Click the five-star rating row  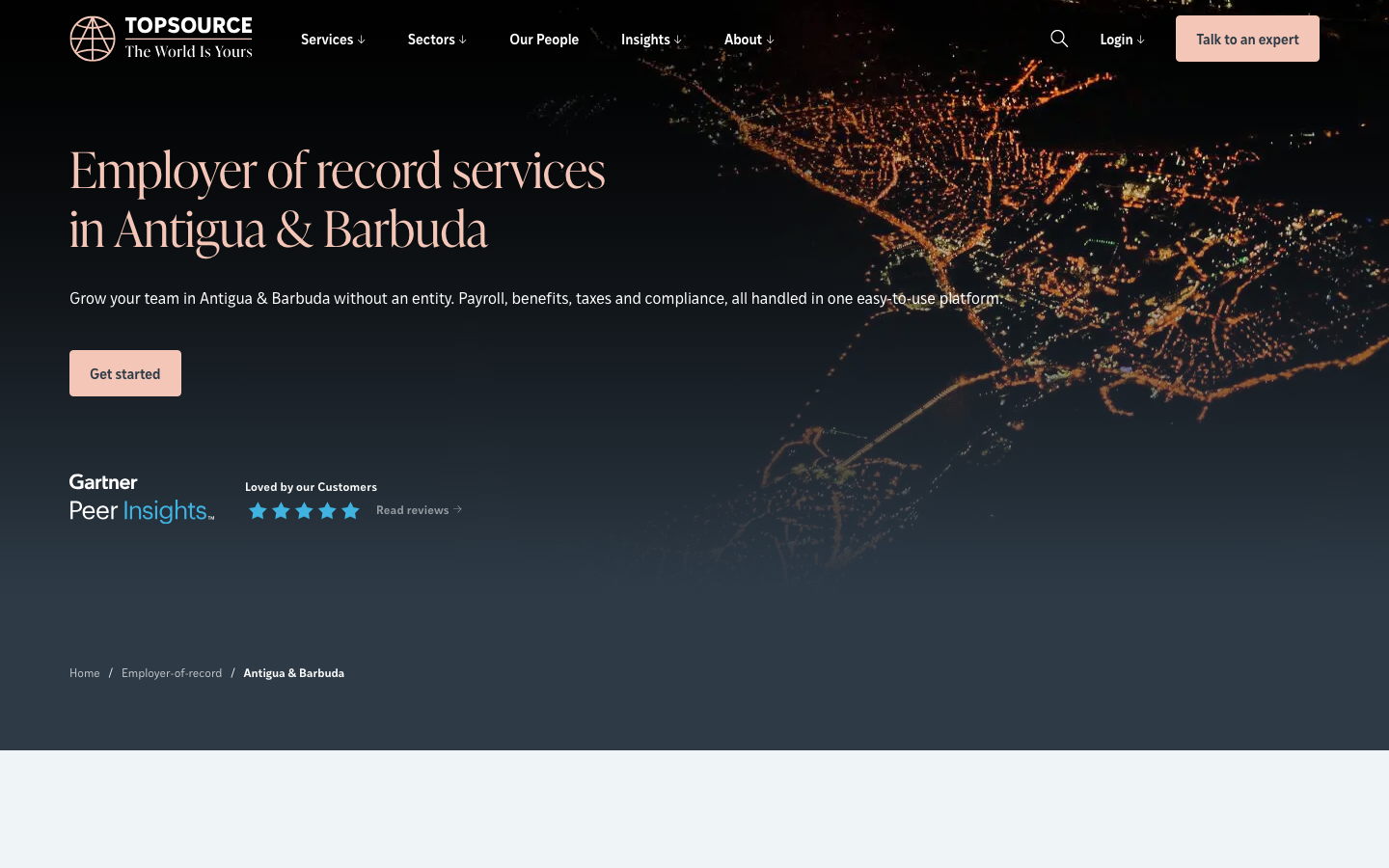[304, 511]
